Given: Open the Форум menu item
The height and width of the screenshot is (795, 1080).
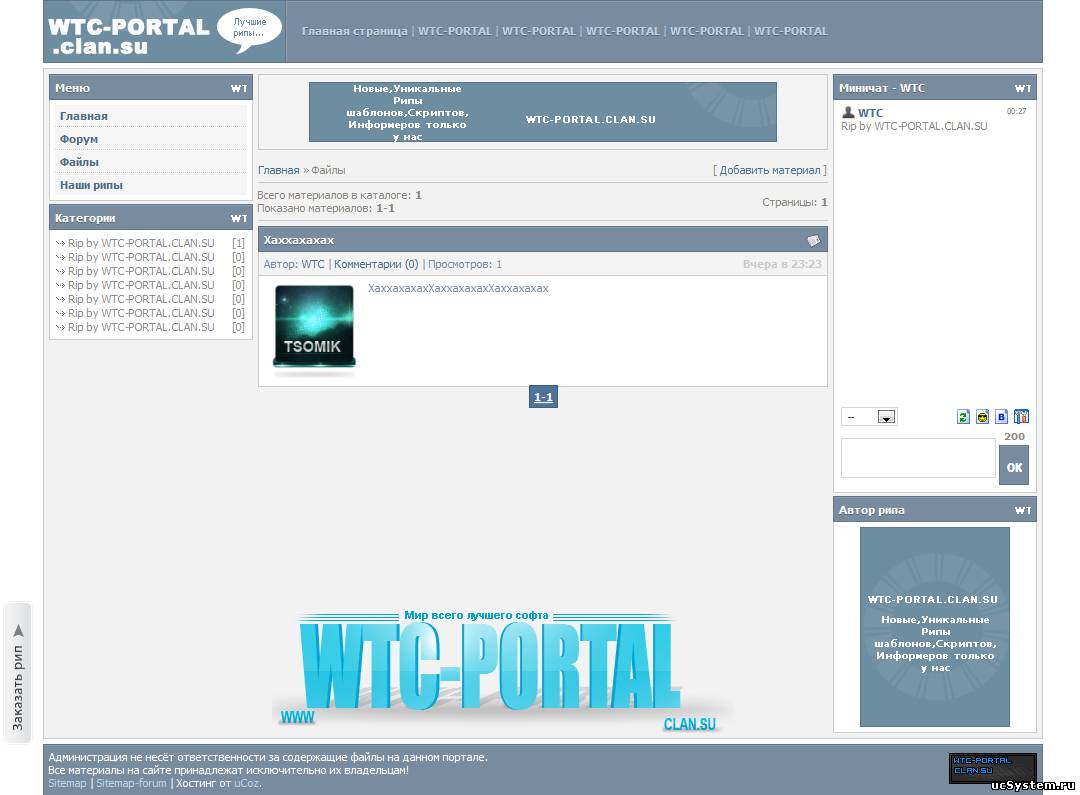Looking at the screenshot, I should point(79,139).
